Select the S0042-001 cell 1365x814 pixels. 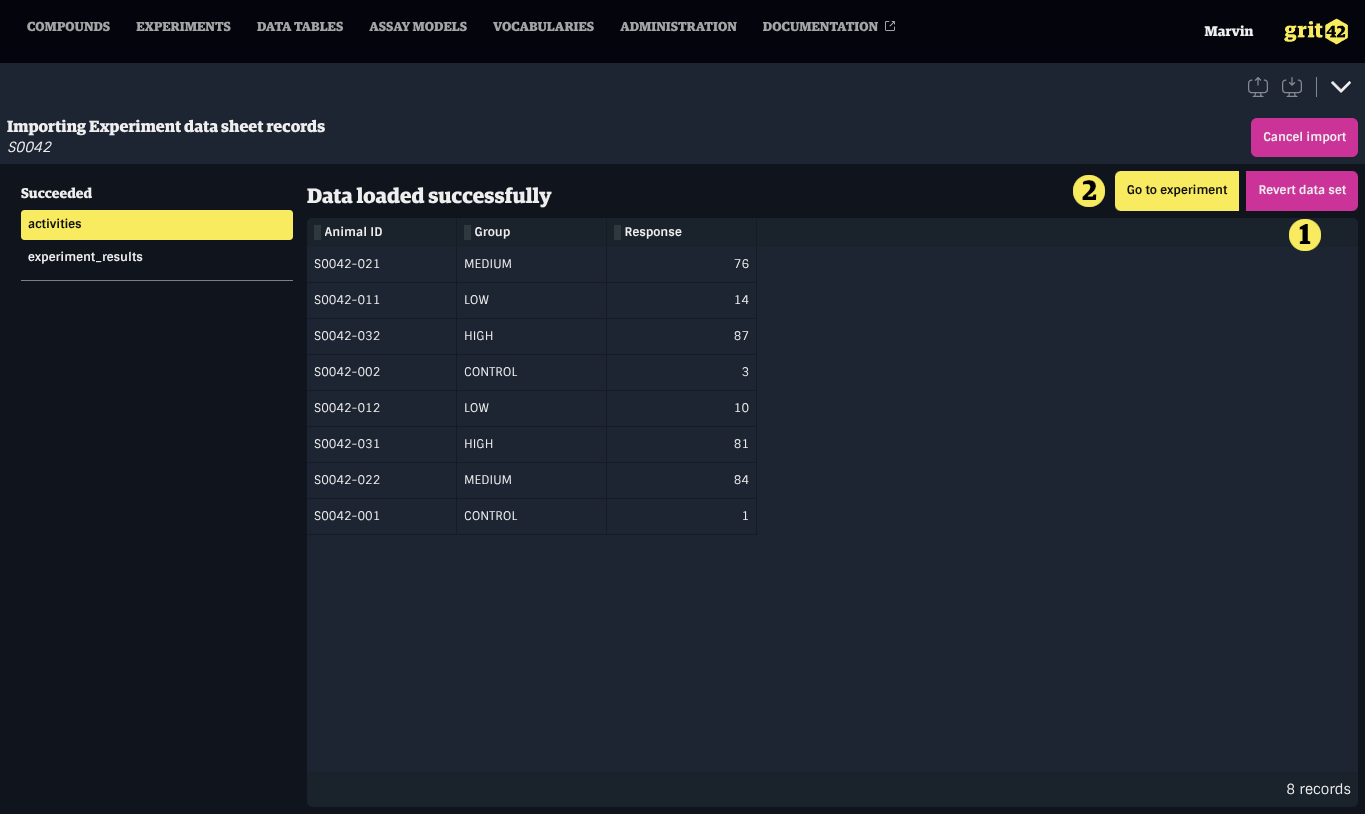pyautogui.click(x=382, y=516)
